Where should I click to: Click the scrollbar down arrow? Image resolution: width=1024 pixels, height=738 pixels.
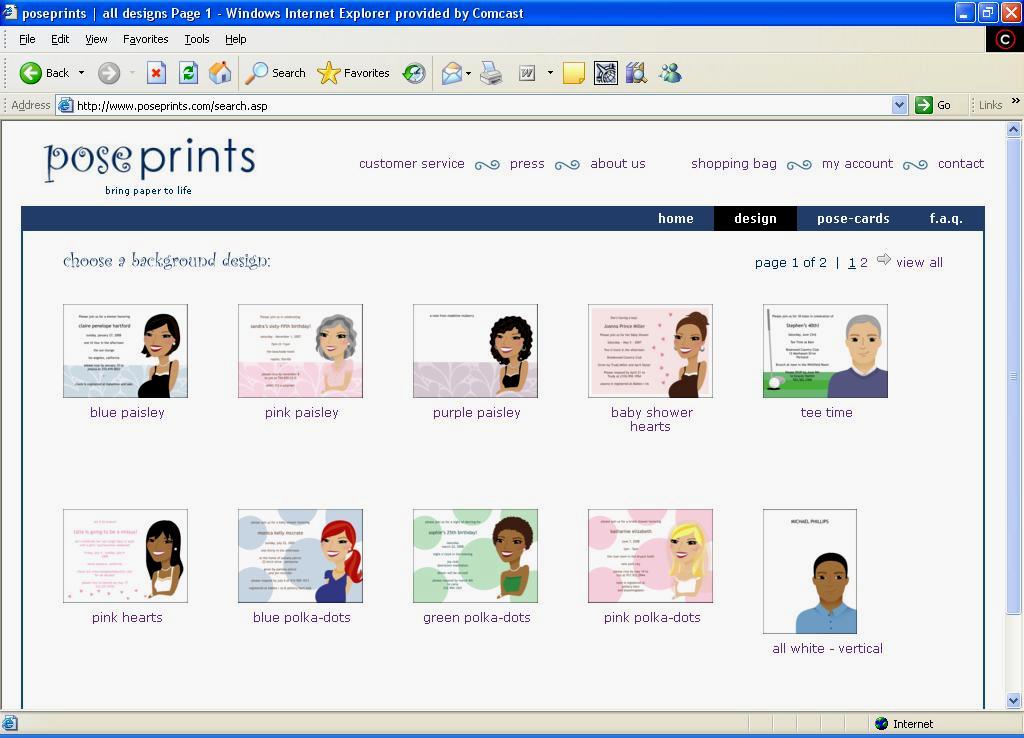click(1014, 700)
